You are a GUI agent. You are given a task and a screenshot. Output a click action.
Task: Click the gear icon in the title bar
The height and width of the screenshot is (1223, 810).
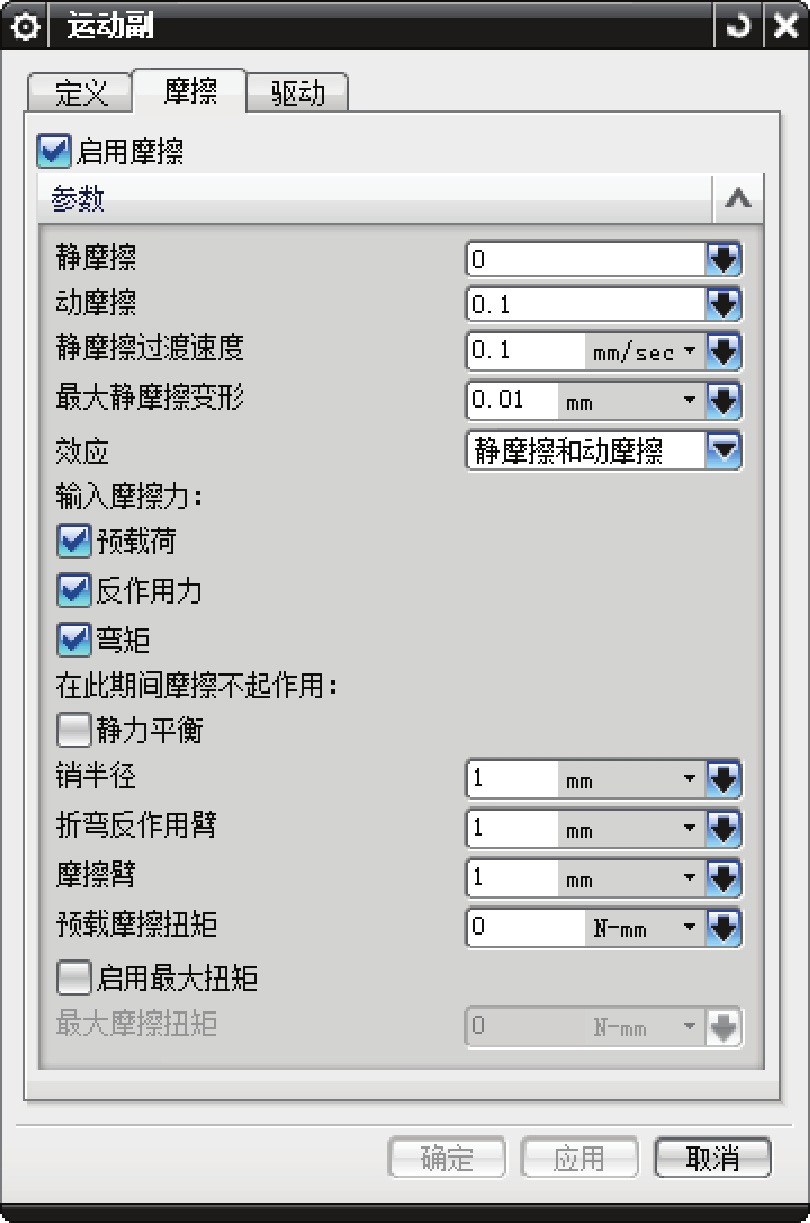[x=25, y=26]
